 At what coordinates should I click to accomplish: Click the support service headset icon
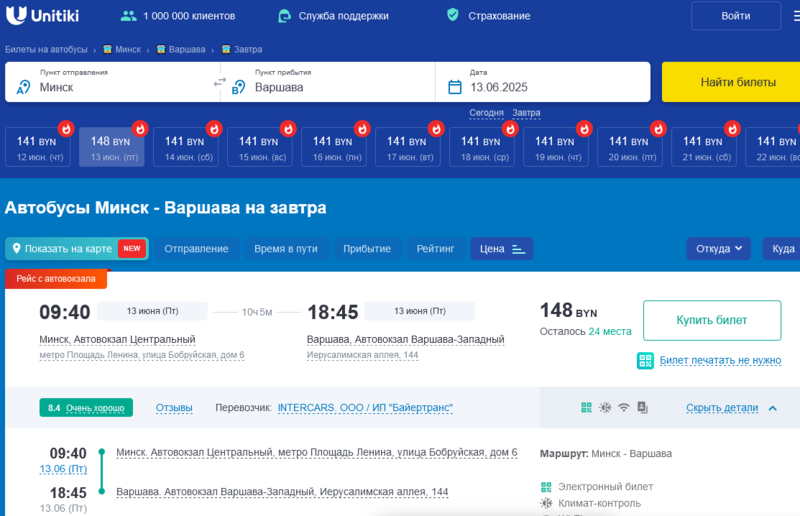[x=285, y=16]
